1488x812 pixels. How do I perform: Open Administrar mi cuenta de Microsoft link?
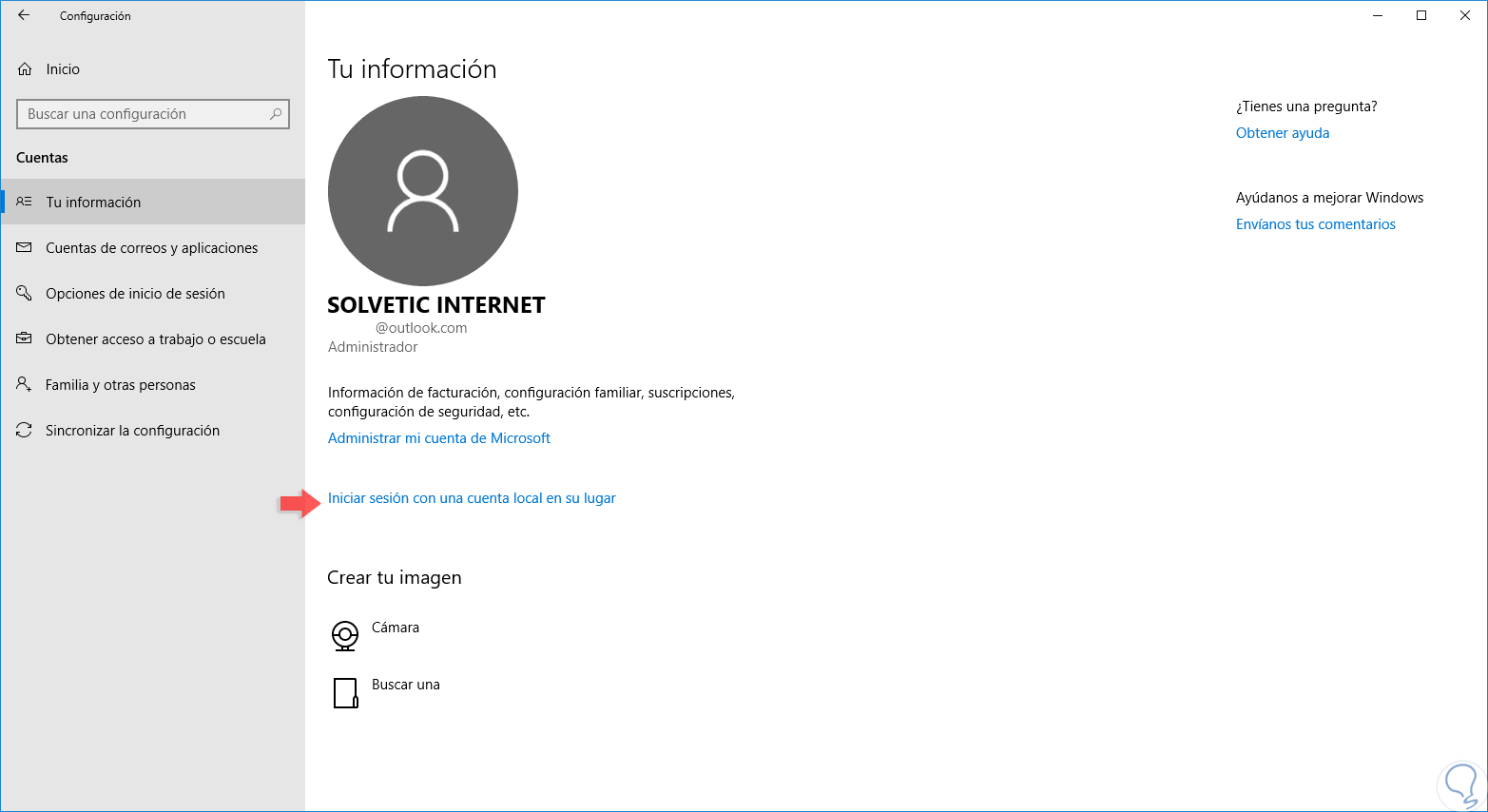(x=439, y=438)
